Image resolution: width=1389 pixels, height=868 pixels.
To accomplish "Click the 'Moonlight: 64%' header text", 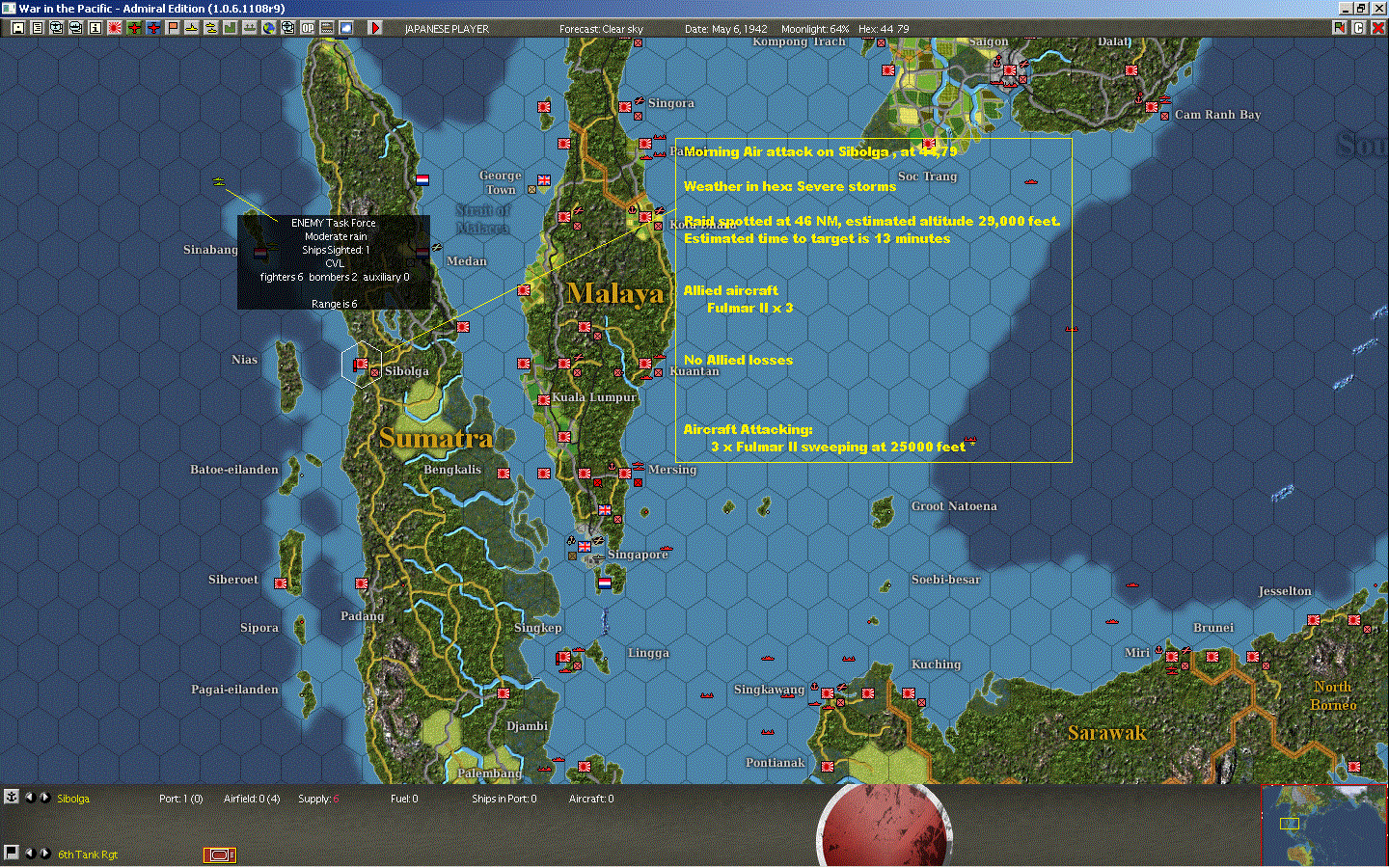I will [x=815, y=29].
